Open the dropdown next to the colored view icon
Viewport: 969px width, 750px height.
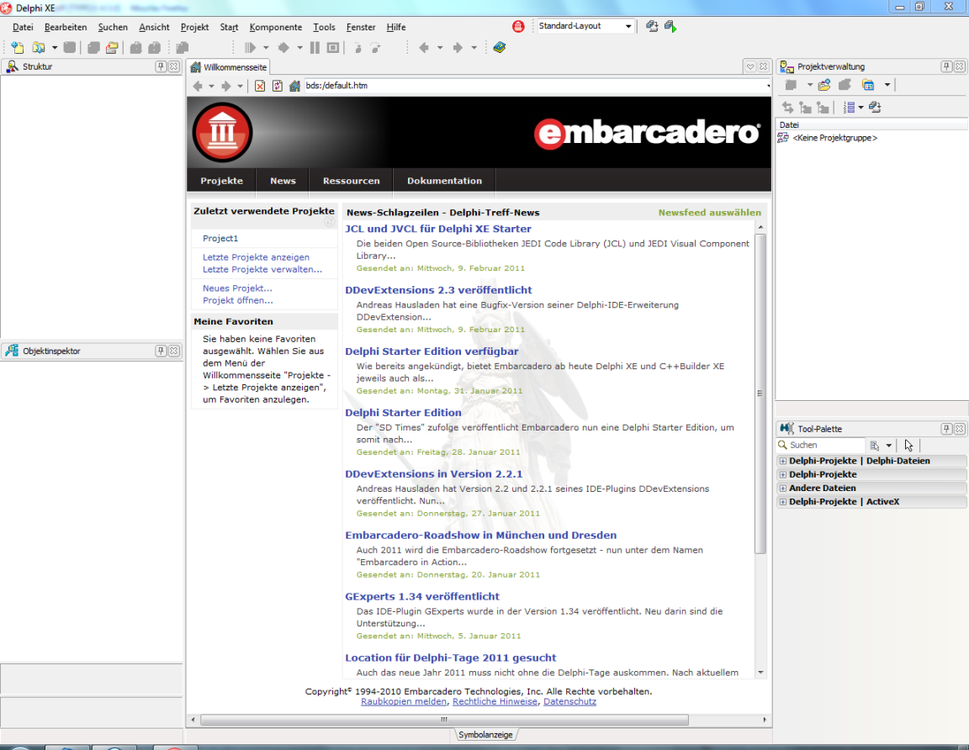tap(887, 85)
